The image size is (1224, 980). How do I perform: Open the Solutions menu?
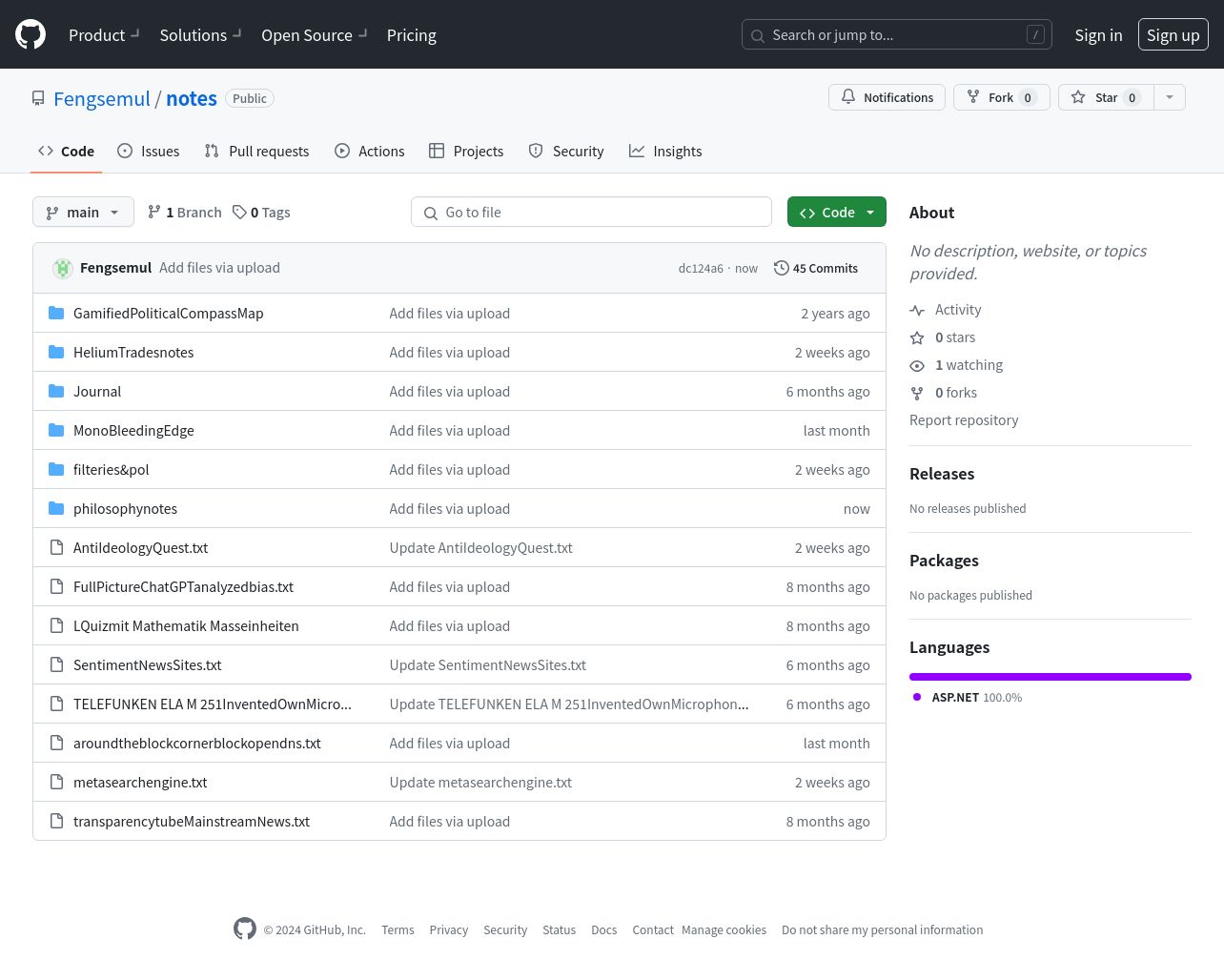(x=200, y=35)
